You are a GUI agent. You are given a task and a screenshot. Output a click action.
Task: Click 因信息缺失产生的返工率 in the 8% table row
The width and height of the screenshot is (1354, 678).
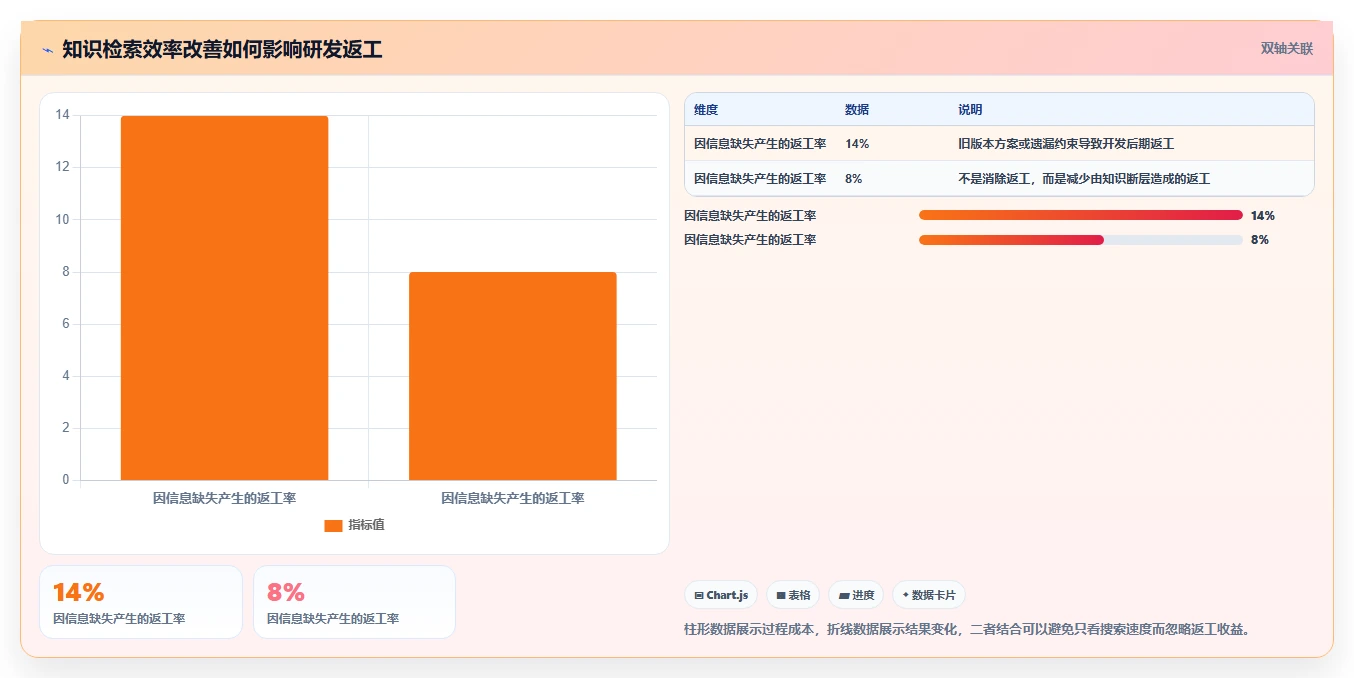point(760,179)
